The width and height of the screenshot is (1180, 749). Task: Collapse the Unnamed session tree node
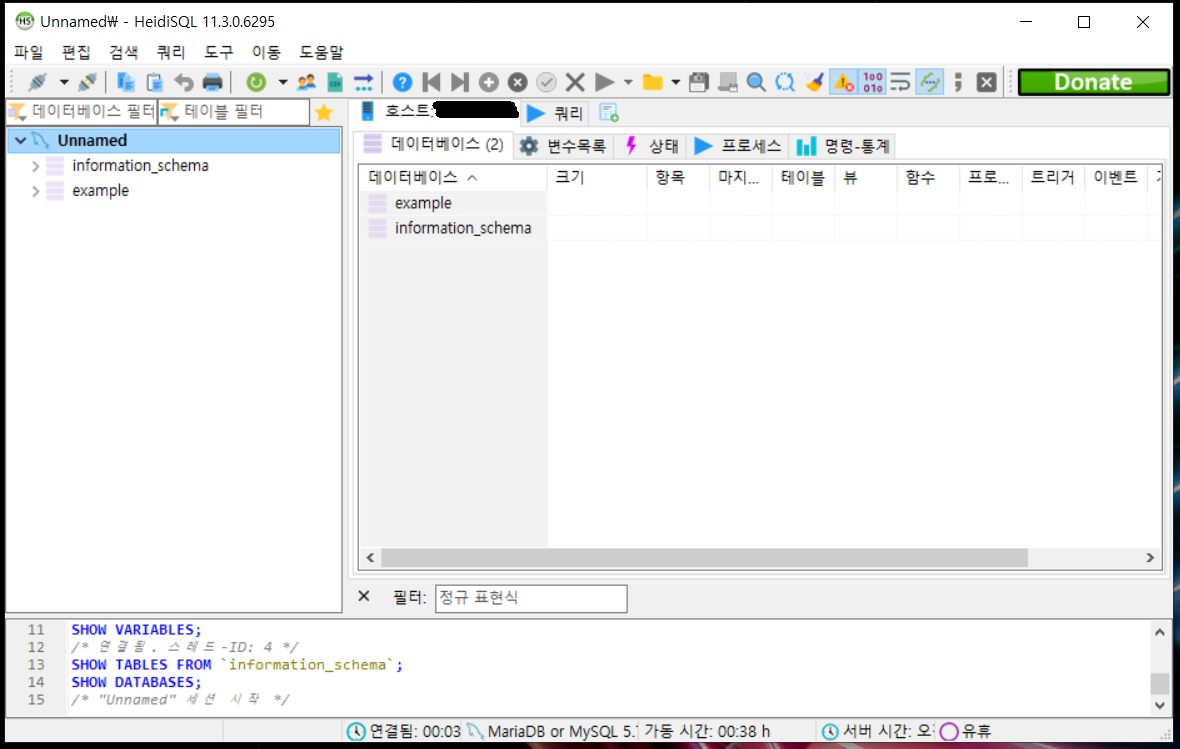21,141
